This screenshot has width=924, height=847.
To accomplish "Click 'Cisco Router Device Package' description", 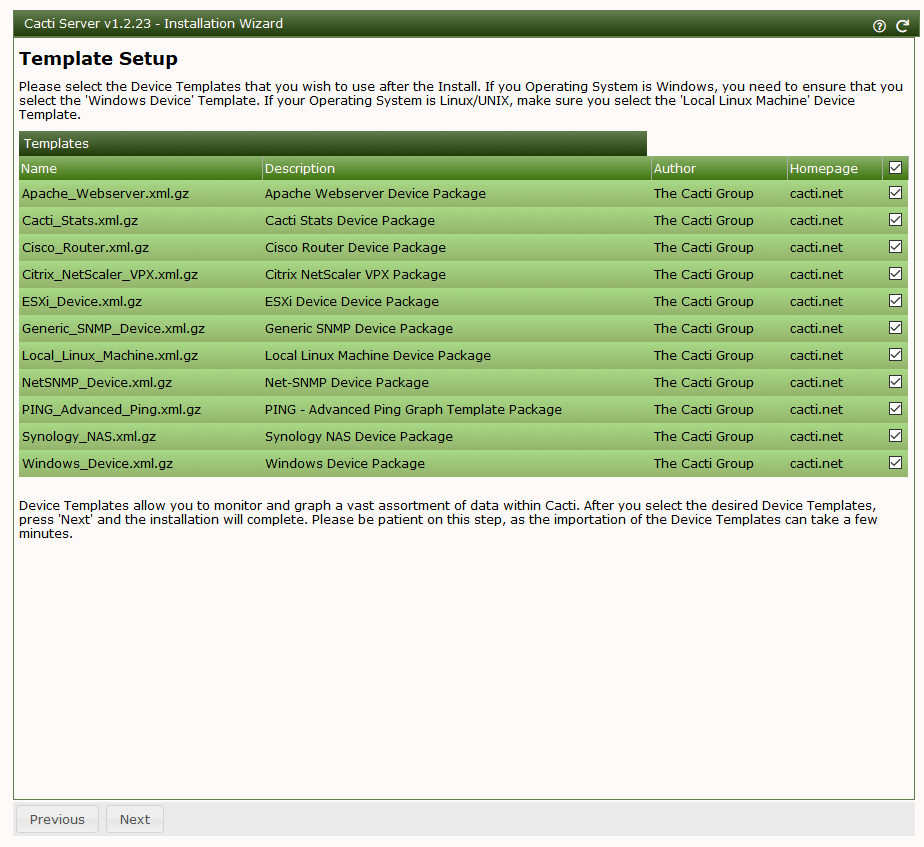I will tap(355, 248).
